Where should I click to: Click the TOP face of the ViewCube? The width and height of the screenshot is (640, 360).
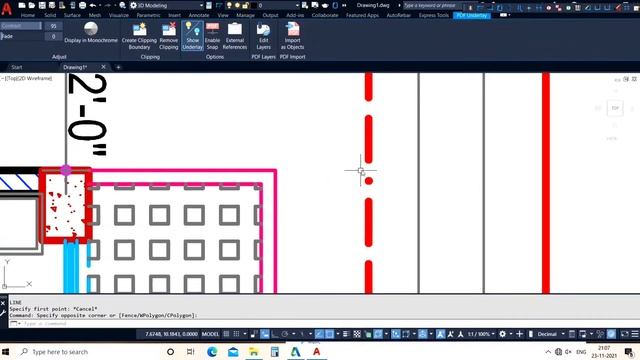pos(615,108)
